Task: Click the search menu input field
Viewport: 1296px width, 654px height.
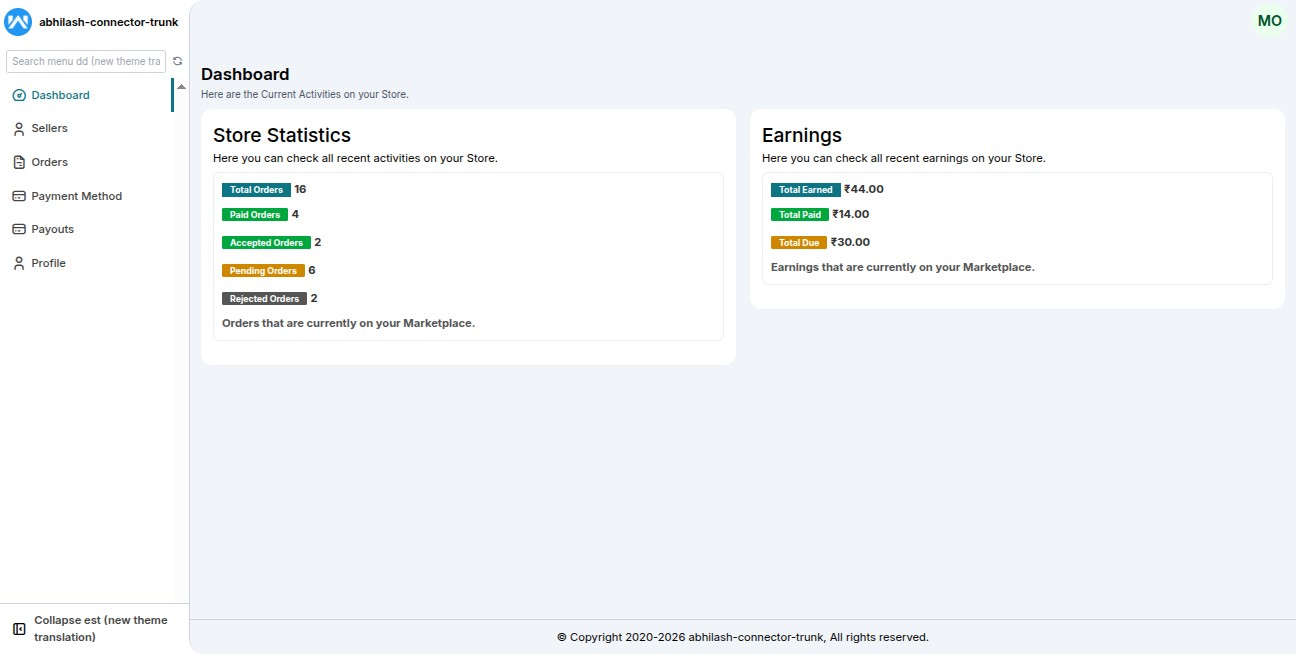Action: pyautogui.click(x=86, y=61)
